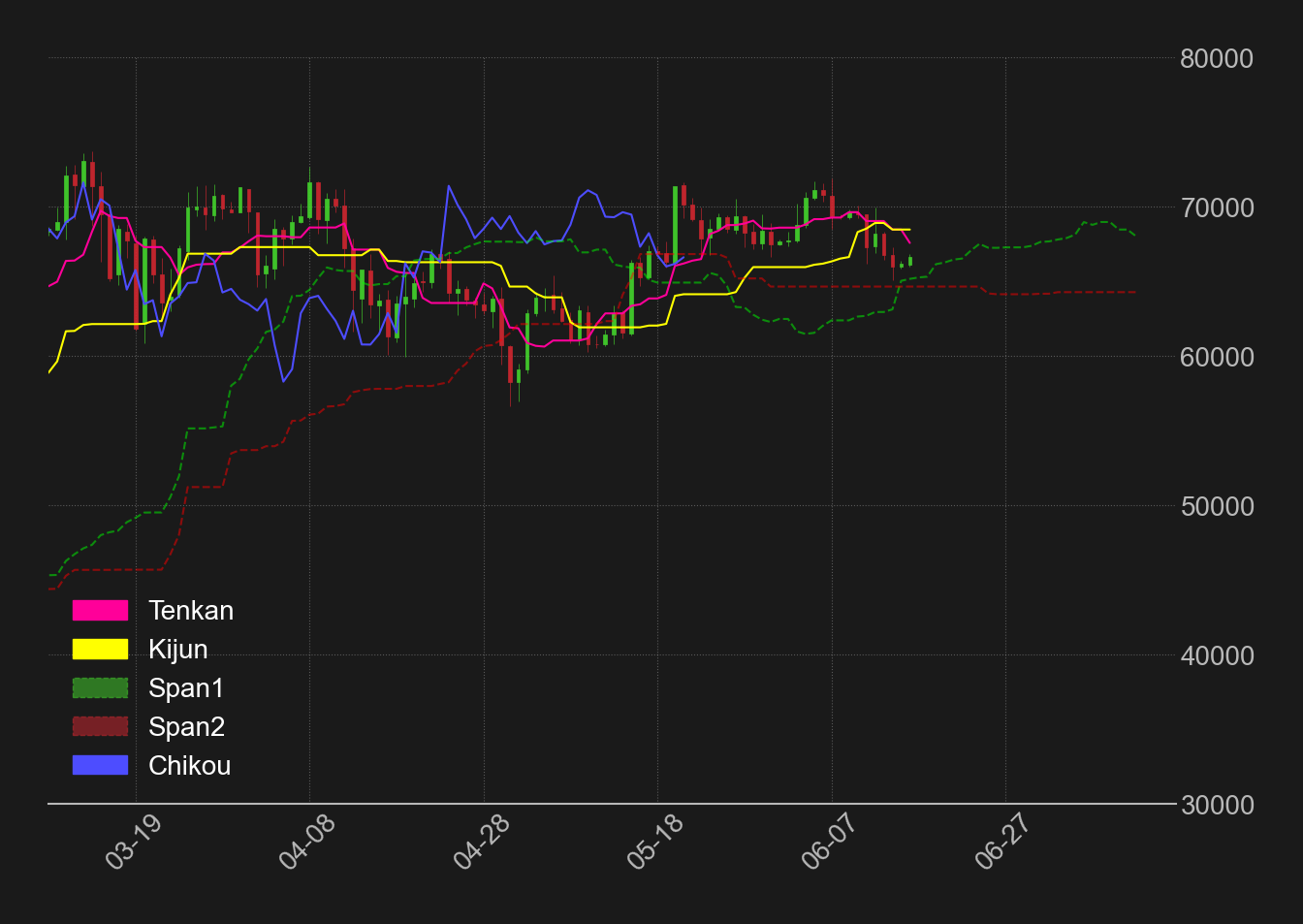Click the blue Chikou legend swatch
This screenshot has width=1303, height=924.
pyautogui.click(x=100, y=766)
